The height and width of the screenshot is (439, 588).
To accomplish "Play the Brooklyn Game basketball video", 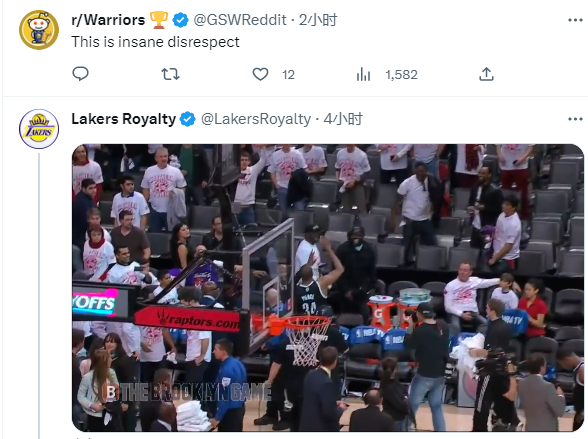I will point(328,288).
